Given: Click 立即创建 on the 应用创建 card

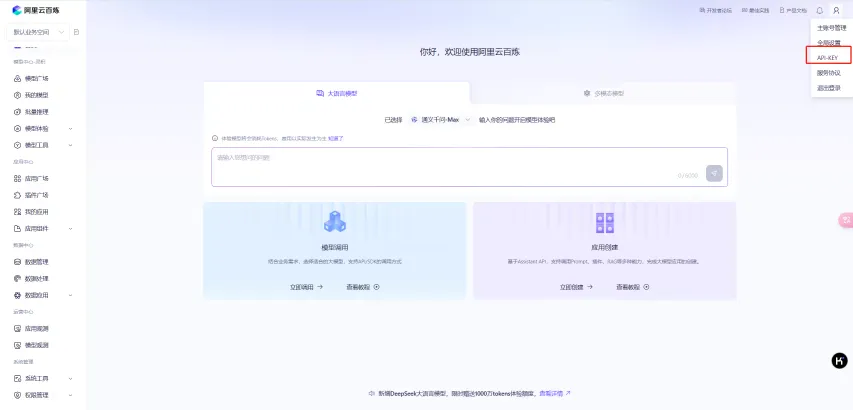Looking at the screenshot, I should [576, 287].
